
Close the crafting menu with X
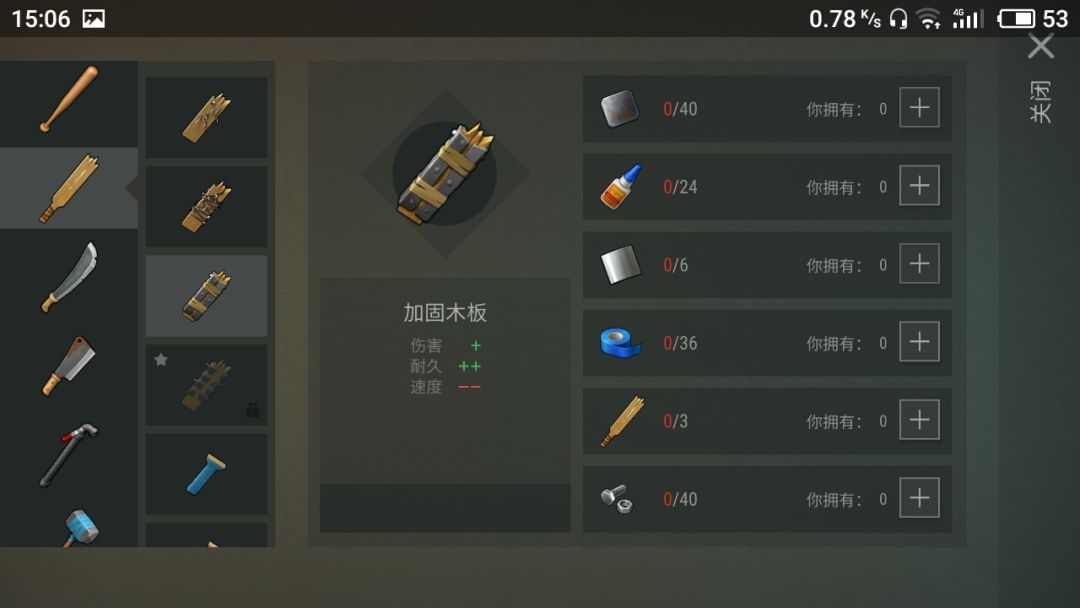(1041, 47)
